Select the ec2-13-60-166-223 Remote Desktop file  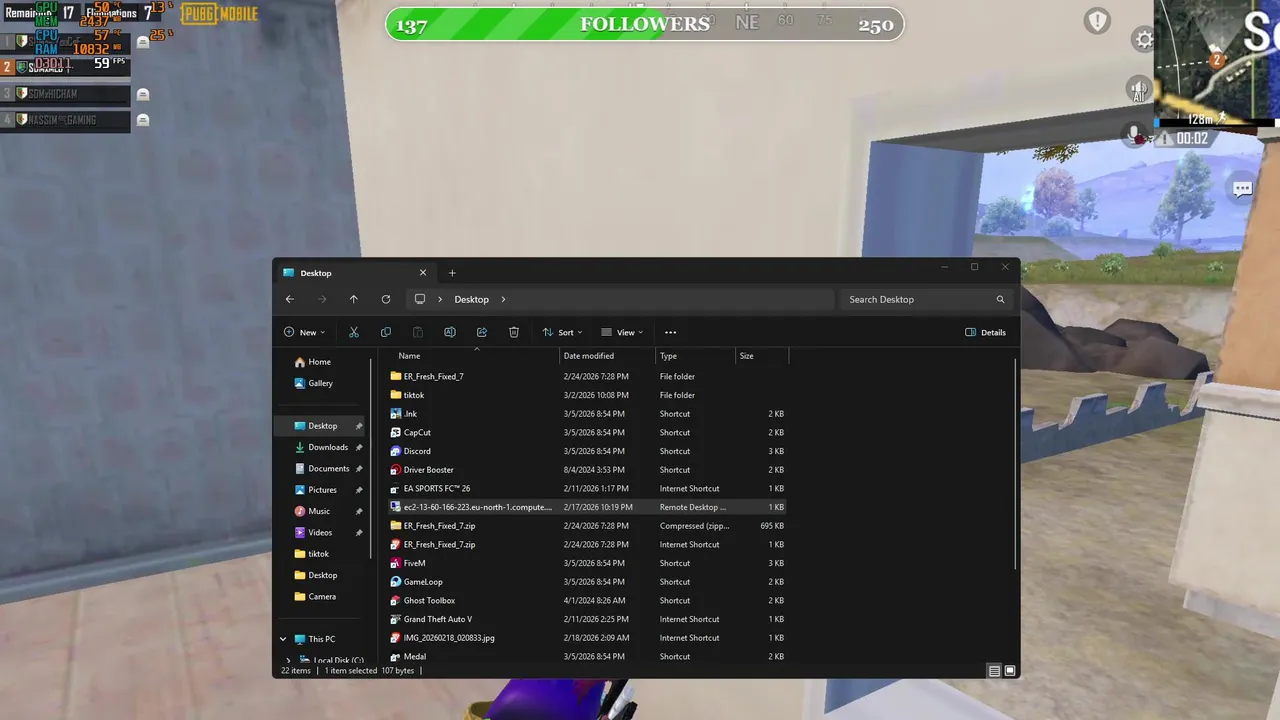tap(587, 507)
